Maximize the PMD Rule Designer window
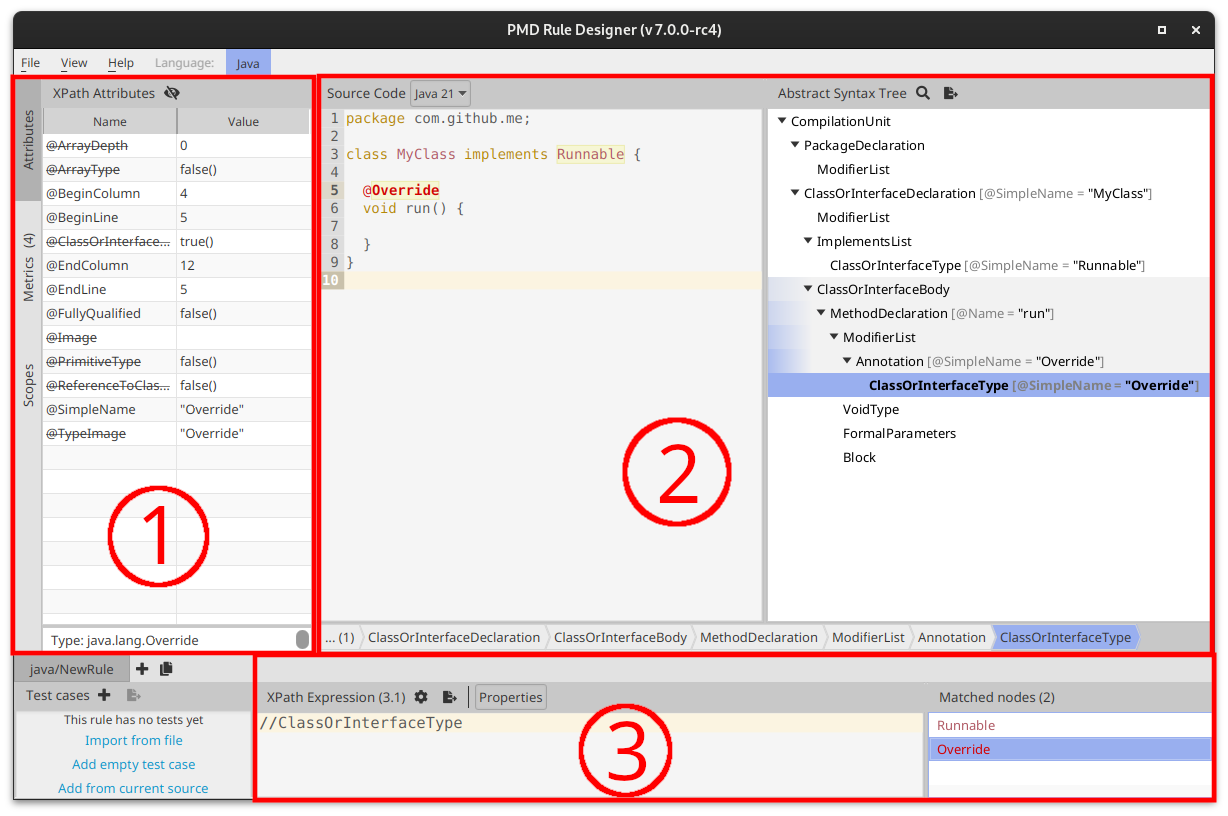This screenshot has height=816, width=1228. (x=1162, y=30)
